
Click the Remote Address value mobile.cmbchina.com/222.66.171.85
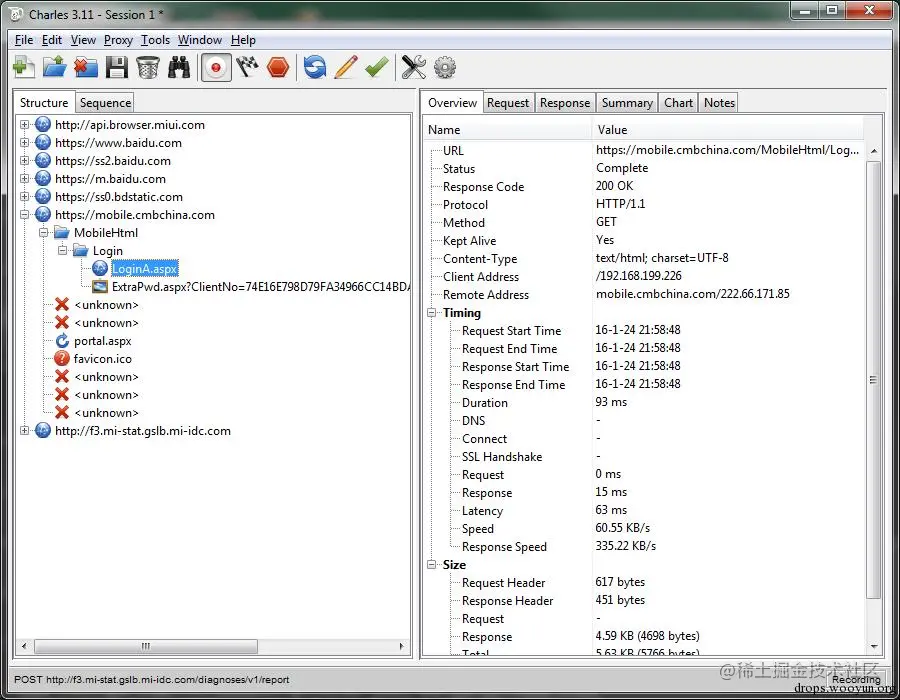692,294
